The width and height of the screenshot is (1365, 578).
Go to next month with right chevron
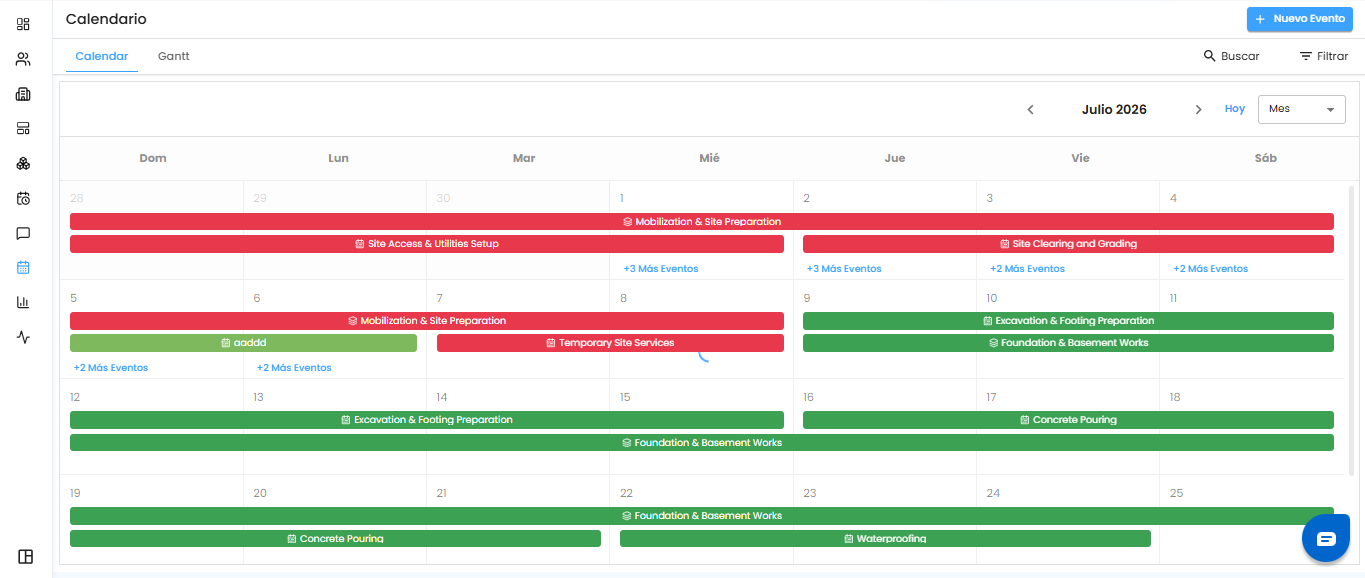1198,110
